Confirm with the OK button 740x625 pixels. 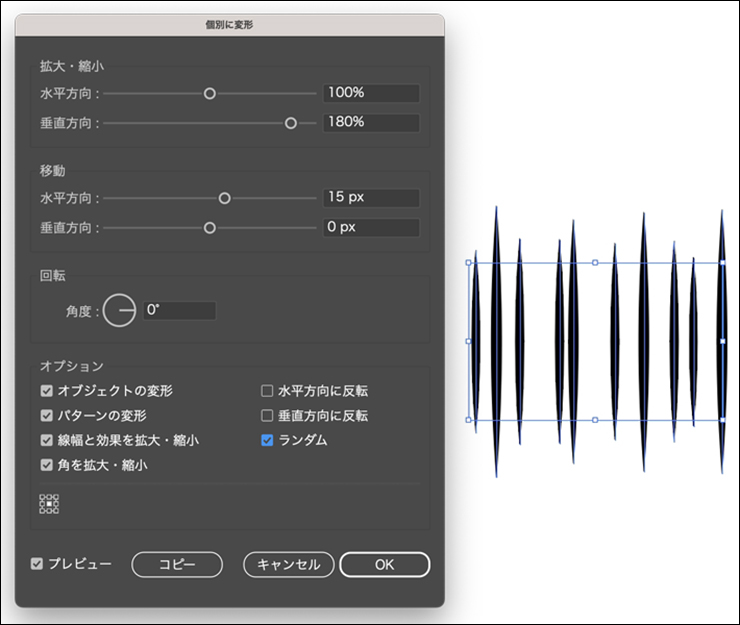[x=384, y=565]
